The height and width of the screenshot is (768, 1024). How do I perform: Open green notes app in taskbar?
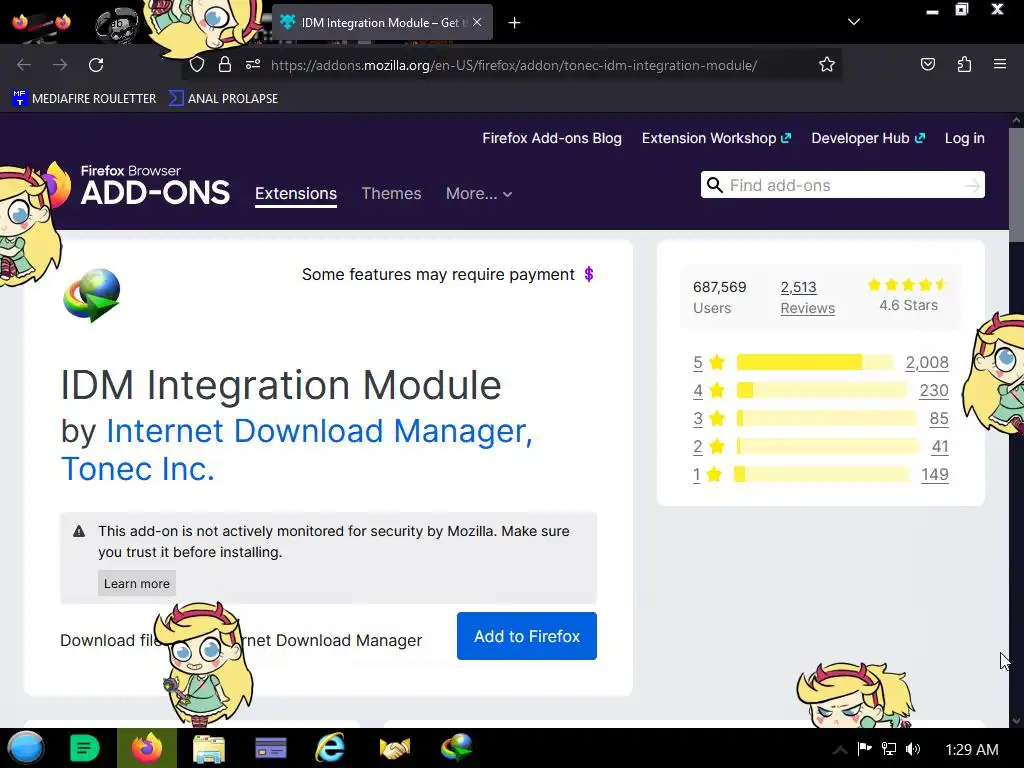coord(84,748)
